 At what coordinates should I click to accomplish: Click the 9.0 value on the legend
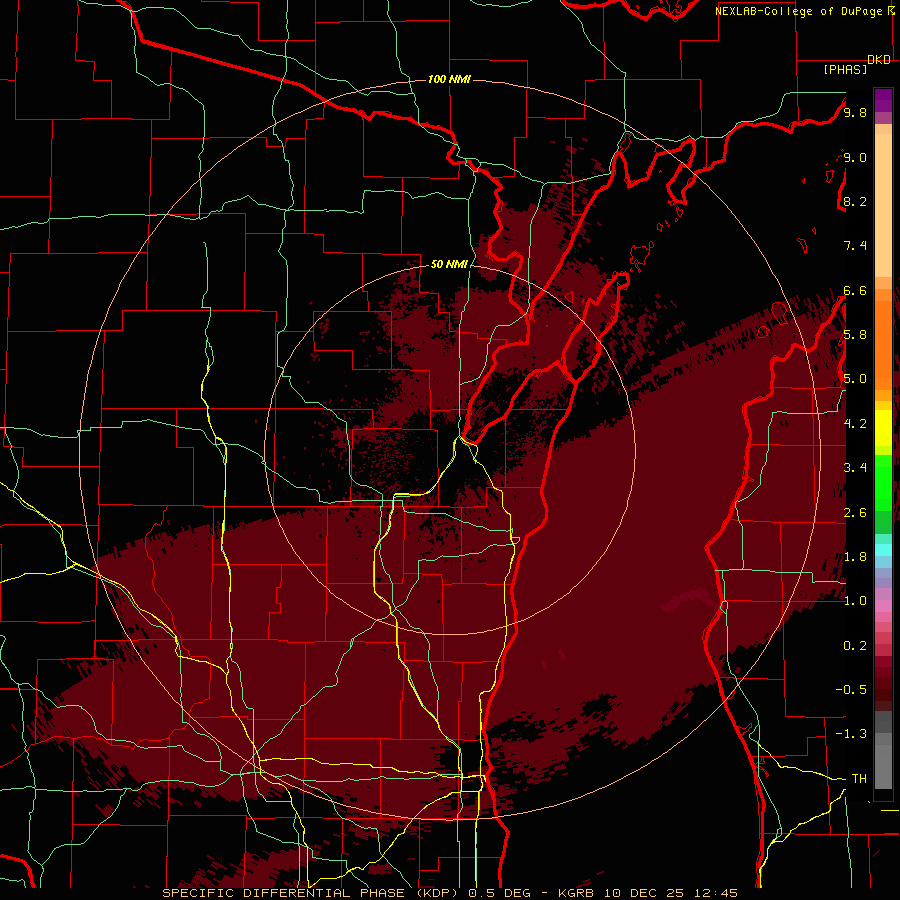[x=855, y=157]
